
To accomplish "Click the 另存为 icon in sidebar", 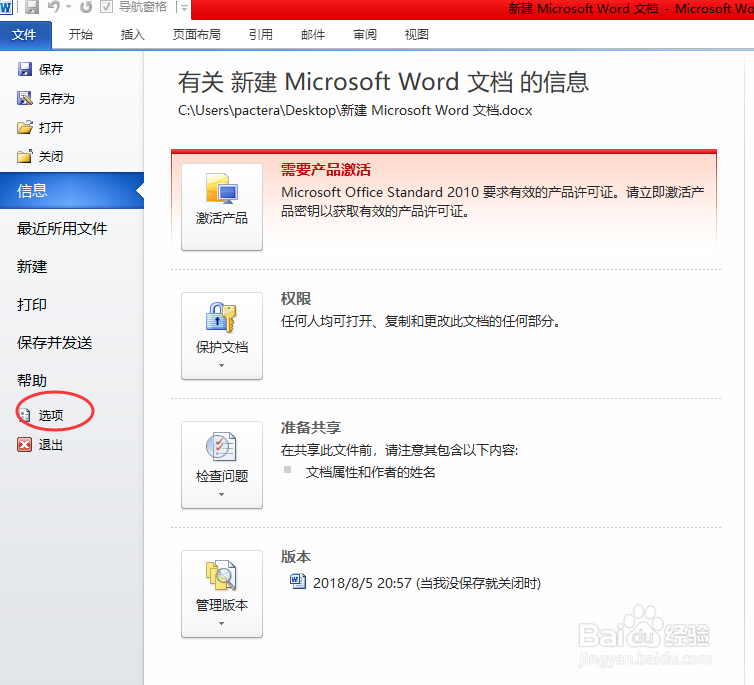I will pyautogui.click(x=25, y=98).
